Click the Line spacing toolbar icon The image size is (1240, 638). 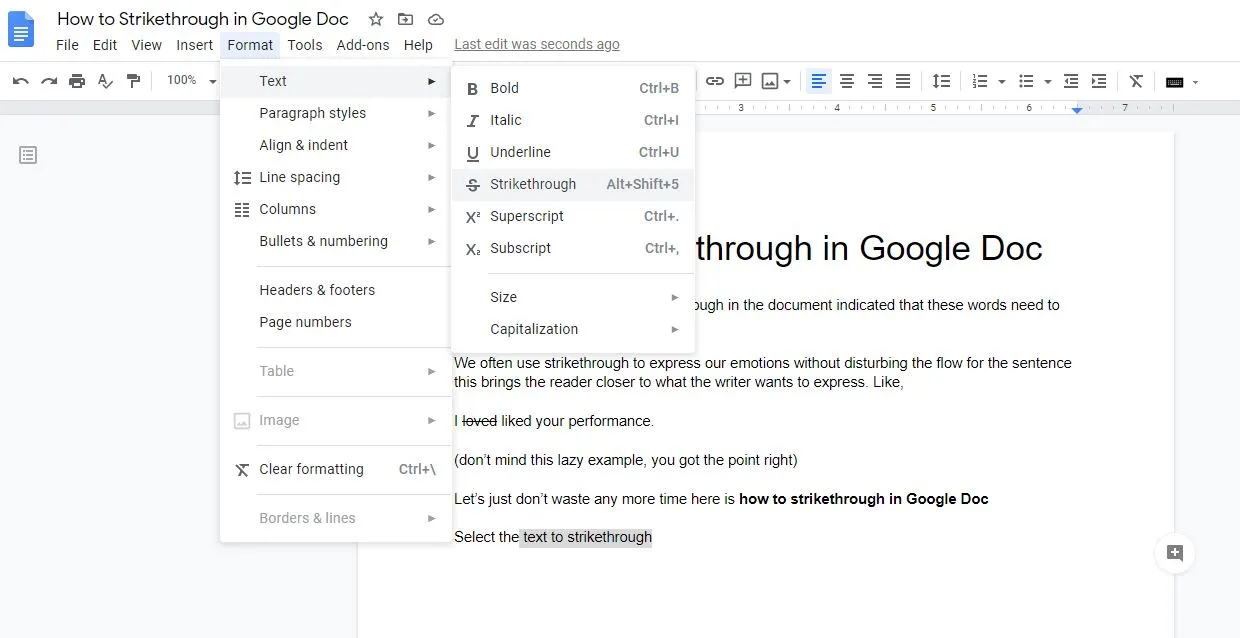pyautogui.click(x=941, y=81)
